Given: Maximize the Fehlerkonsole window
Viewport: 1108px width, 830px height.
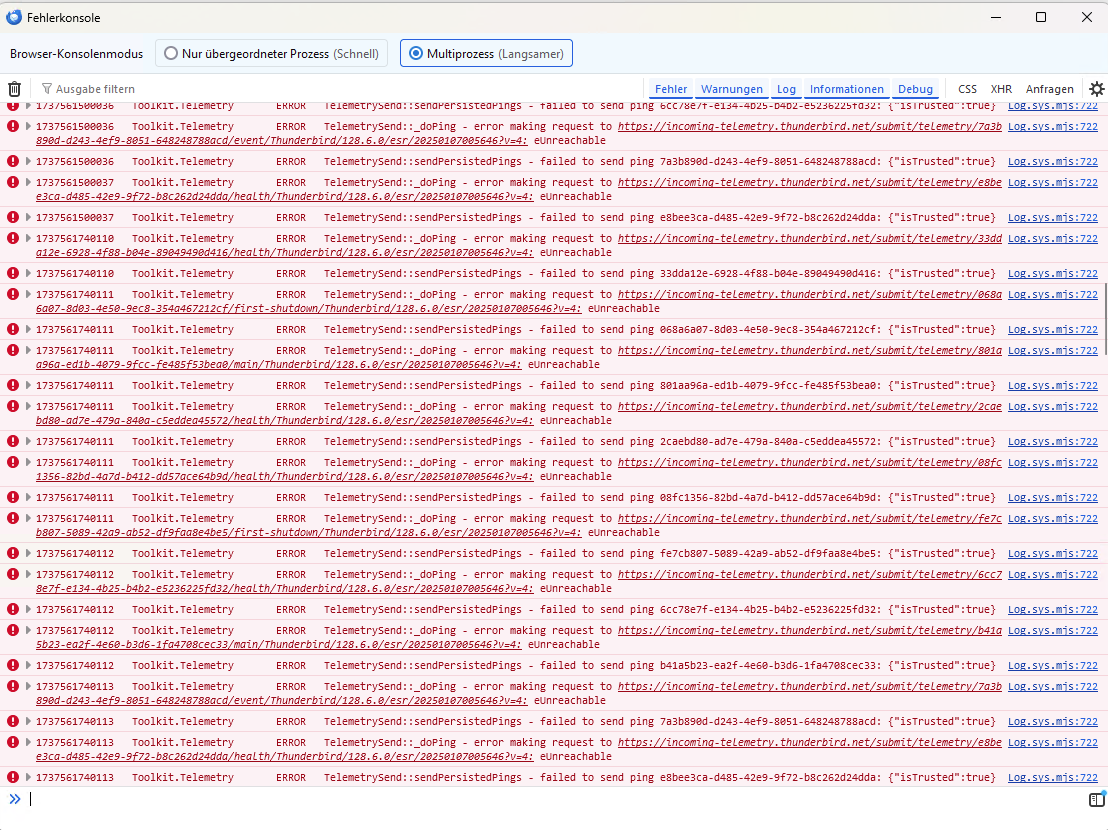Looking at the screenshot, I should click(1041, 17).
